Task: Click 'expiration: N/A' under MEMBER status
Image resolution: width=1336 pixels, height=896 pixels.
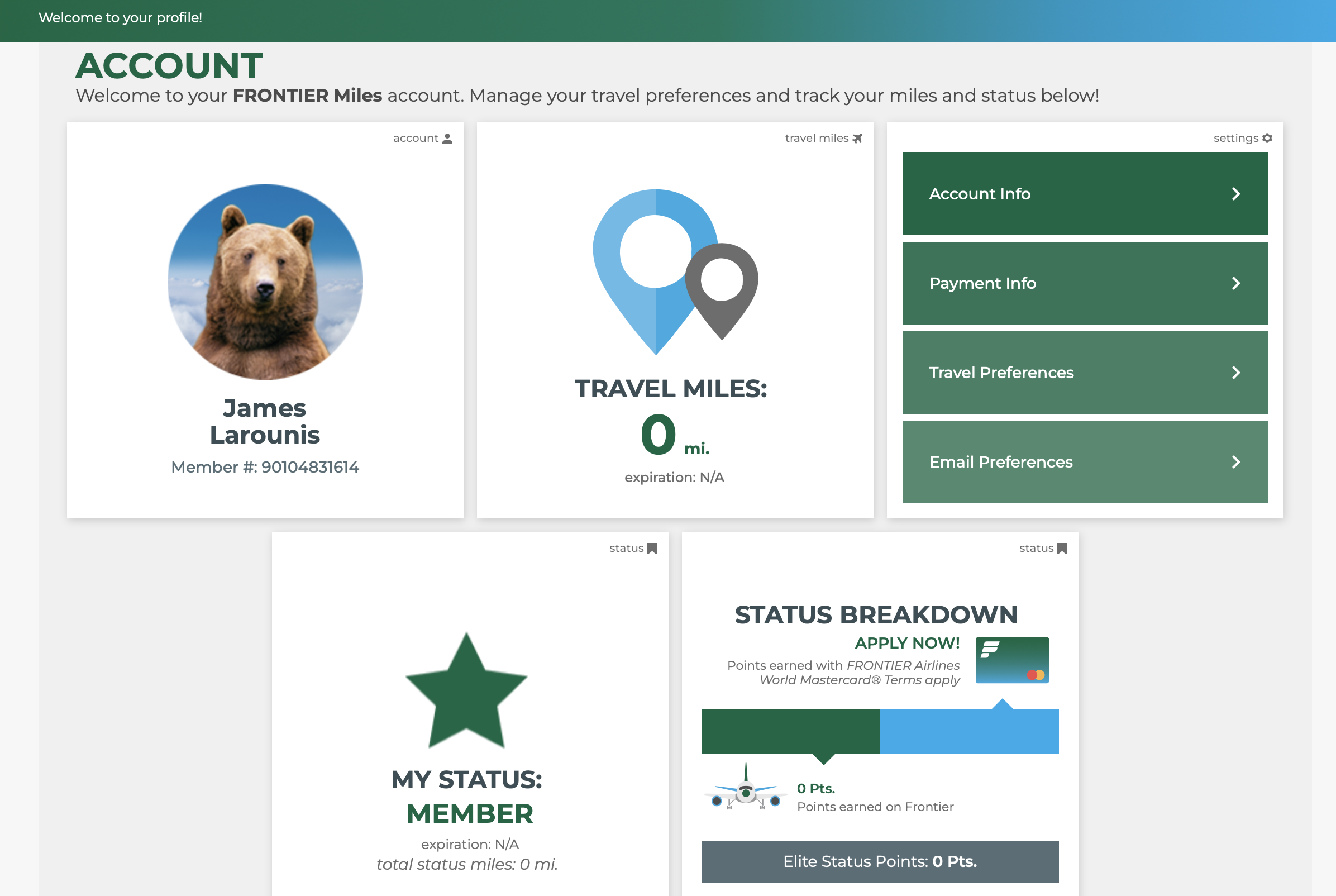Action: coord(470,844)
